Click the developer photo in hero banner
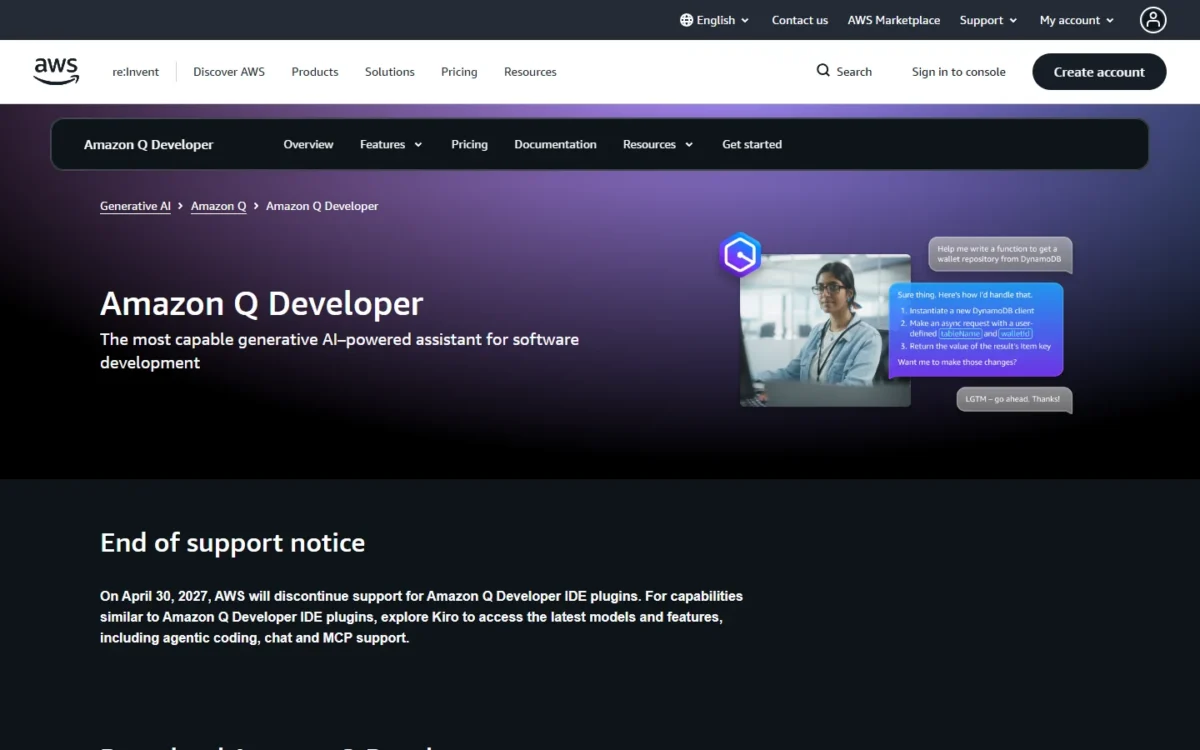 tap(825, 330)
